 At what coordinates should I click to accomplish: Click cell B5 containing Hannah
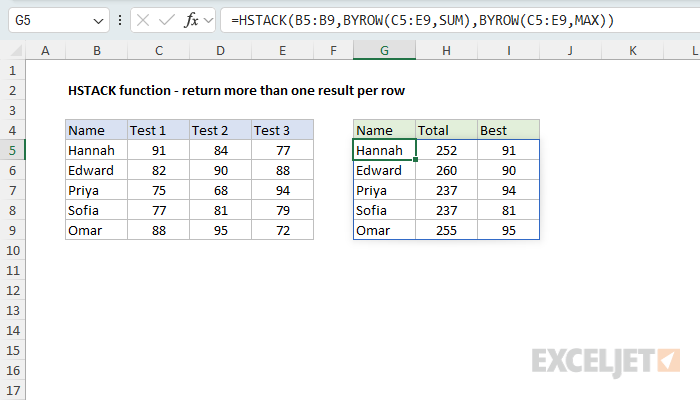[96, 150]
